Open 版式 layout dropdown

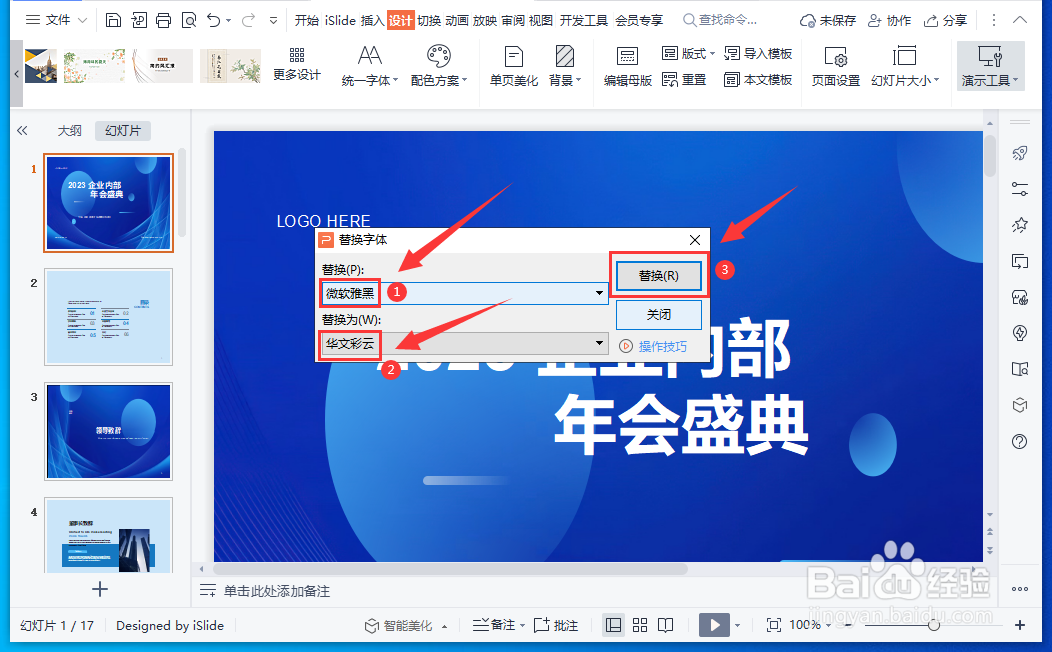click(688, 54)
